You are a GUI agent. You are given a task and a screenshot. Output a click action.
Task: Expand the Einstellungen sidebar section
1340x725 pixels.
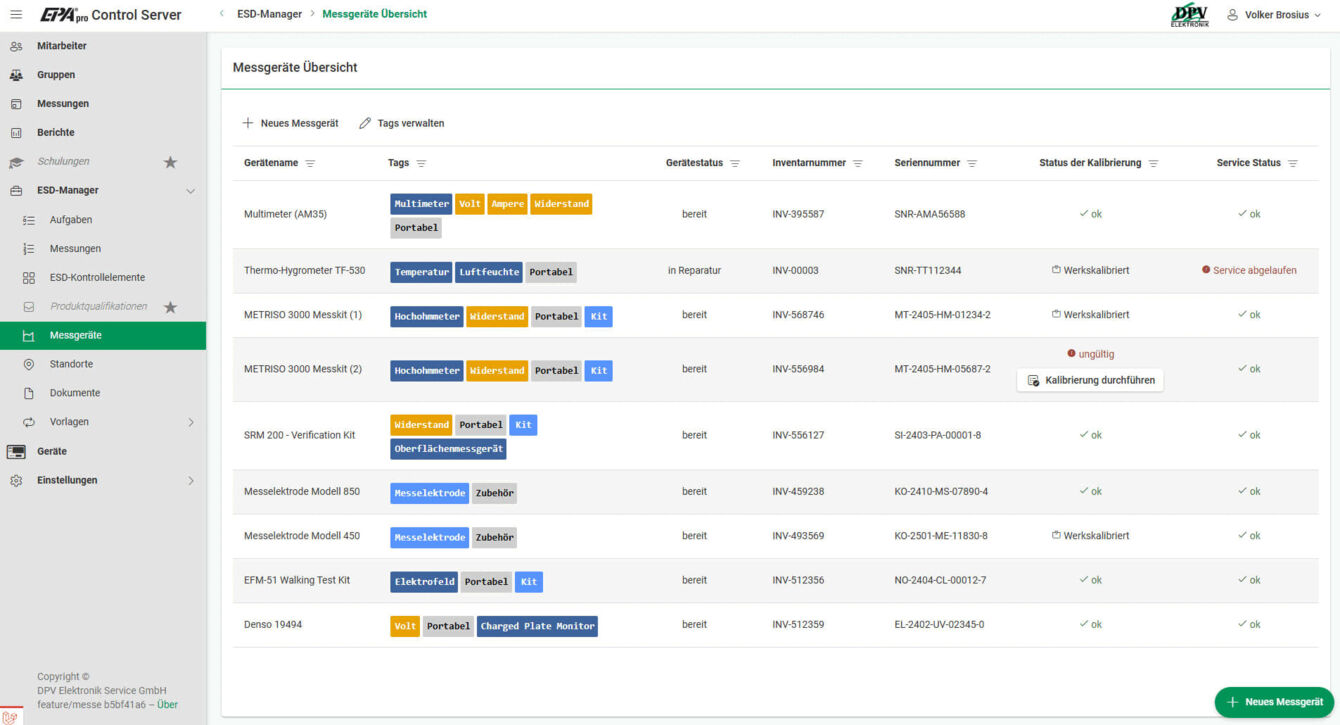191,481
